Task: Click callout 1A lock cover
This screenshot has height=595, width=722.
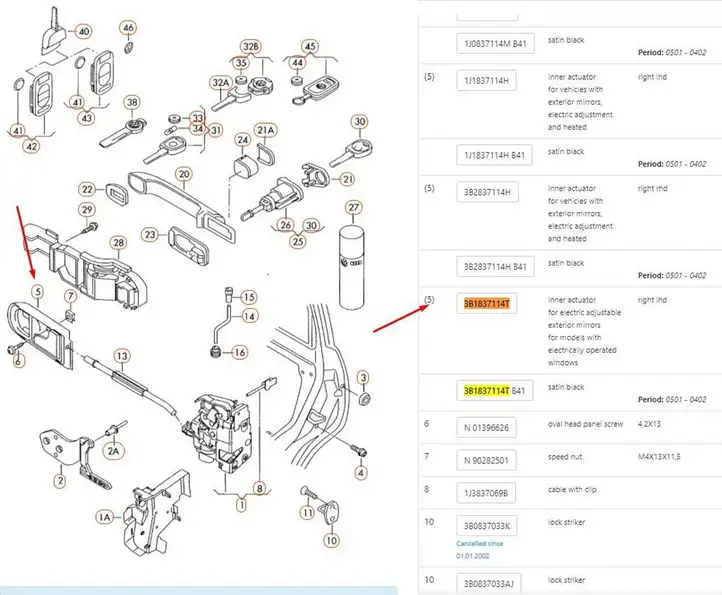Action: click(105, 518)
